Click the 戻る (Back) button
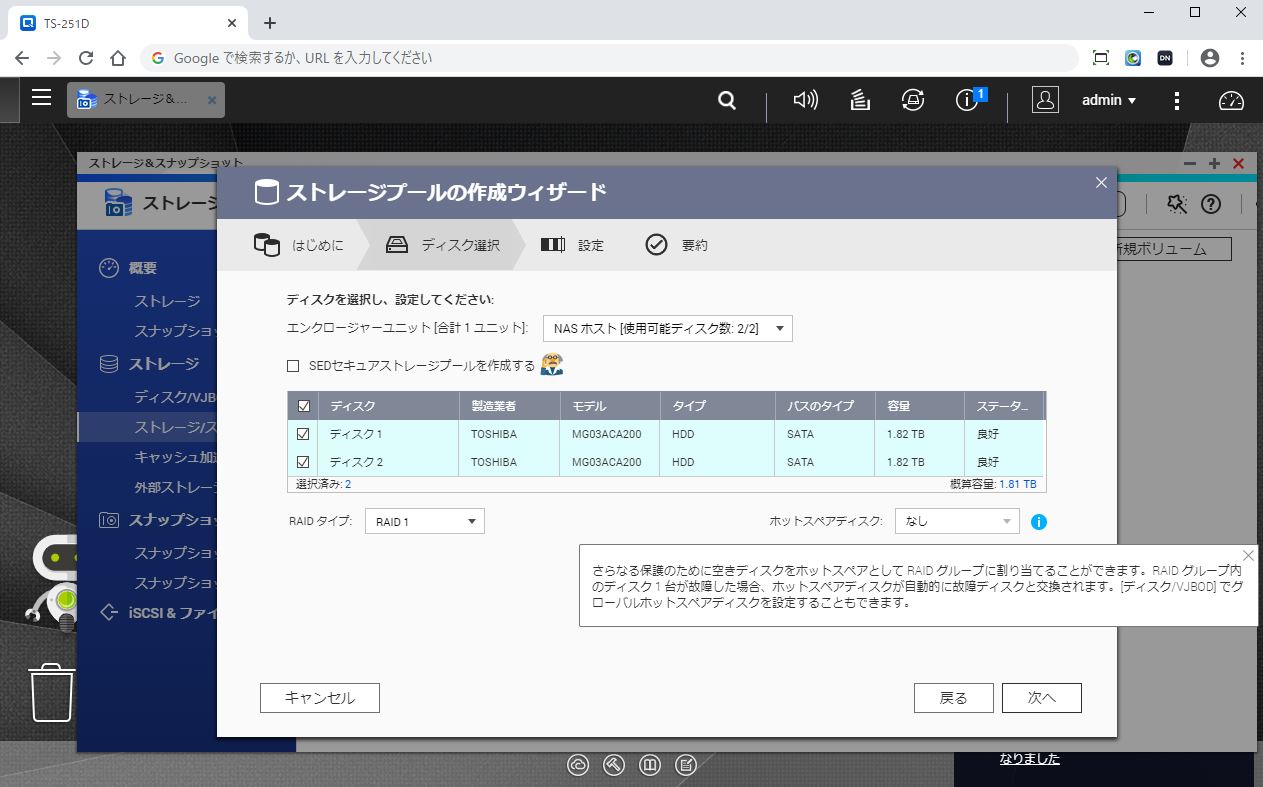Viewport: 1263px width, 787px height. pos(953,698)
